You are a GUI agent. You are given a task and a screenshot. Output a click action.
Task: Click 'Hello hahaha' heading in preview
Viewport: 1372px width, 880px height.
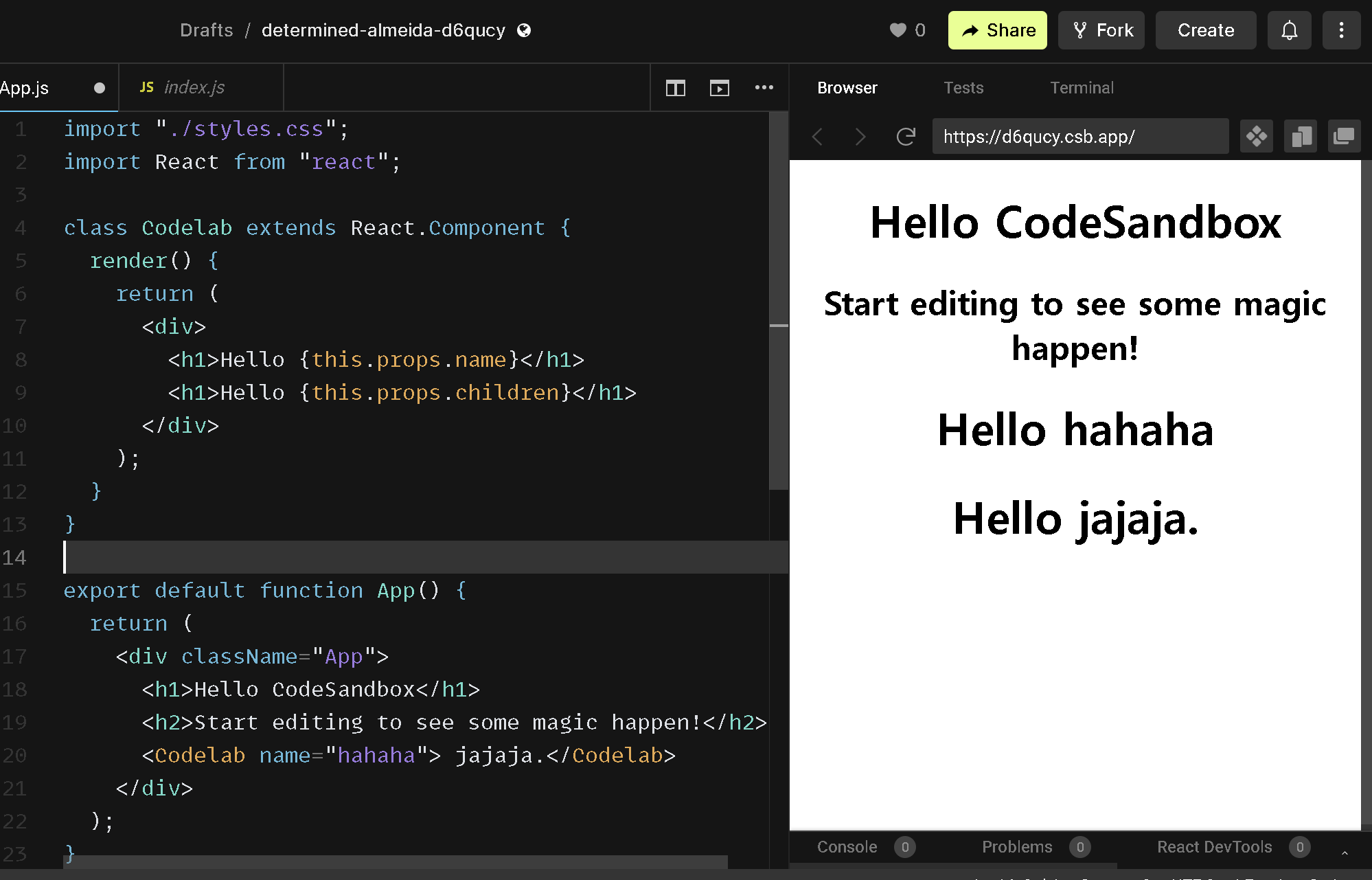click(x=1075, y=430)
